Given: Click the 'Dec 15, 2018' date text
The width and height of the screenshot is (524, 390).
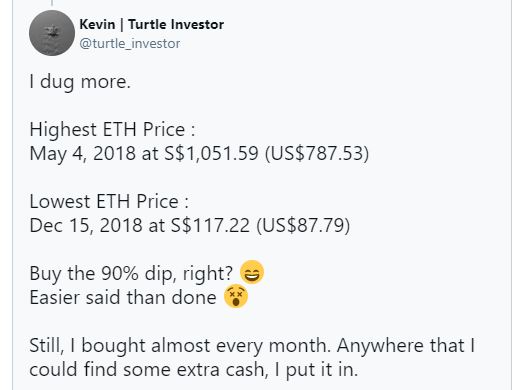Looking at the screenshot, I should (x=86, y=226).
